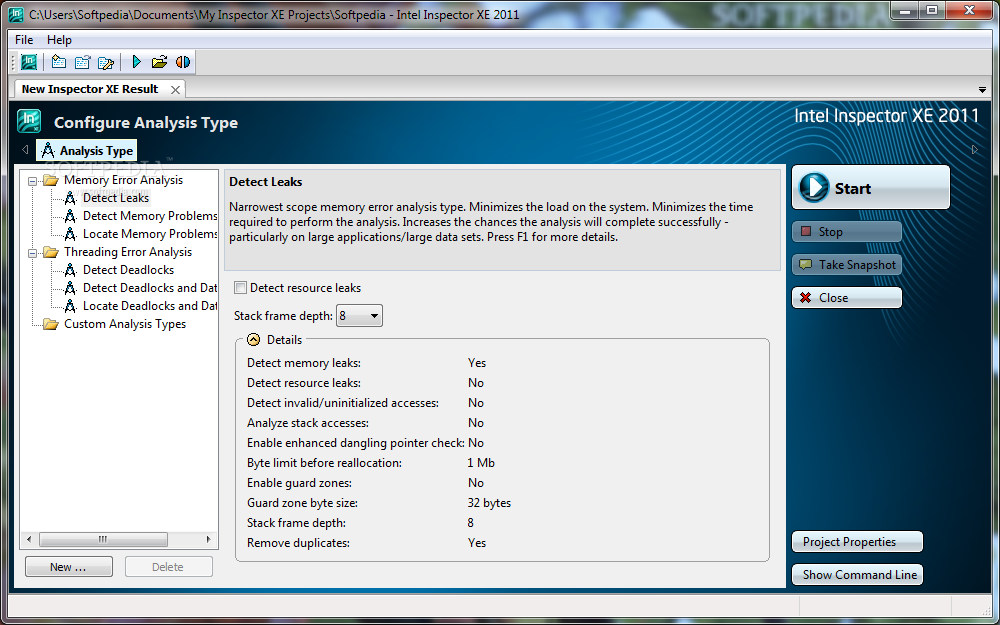This screenshot has width=1000, height=625.
Task: Minimize the Intel Inspector XE window
Action: coord(906,10)
